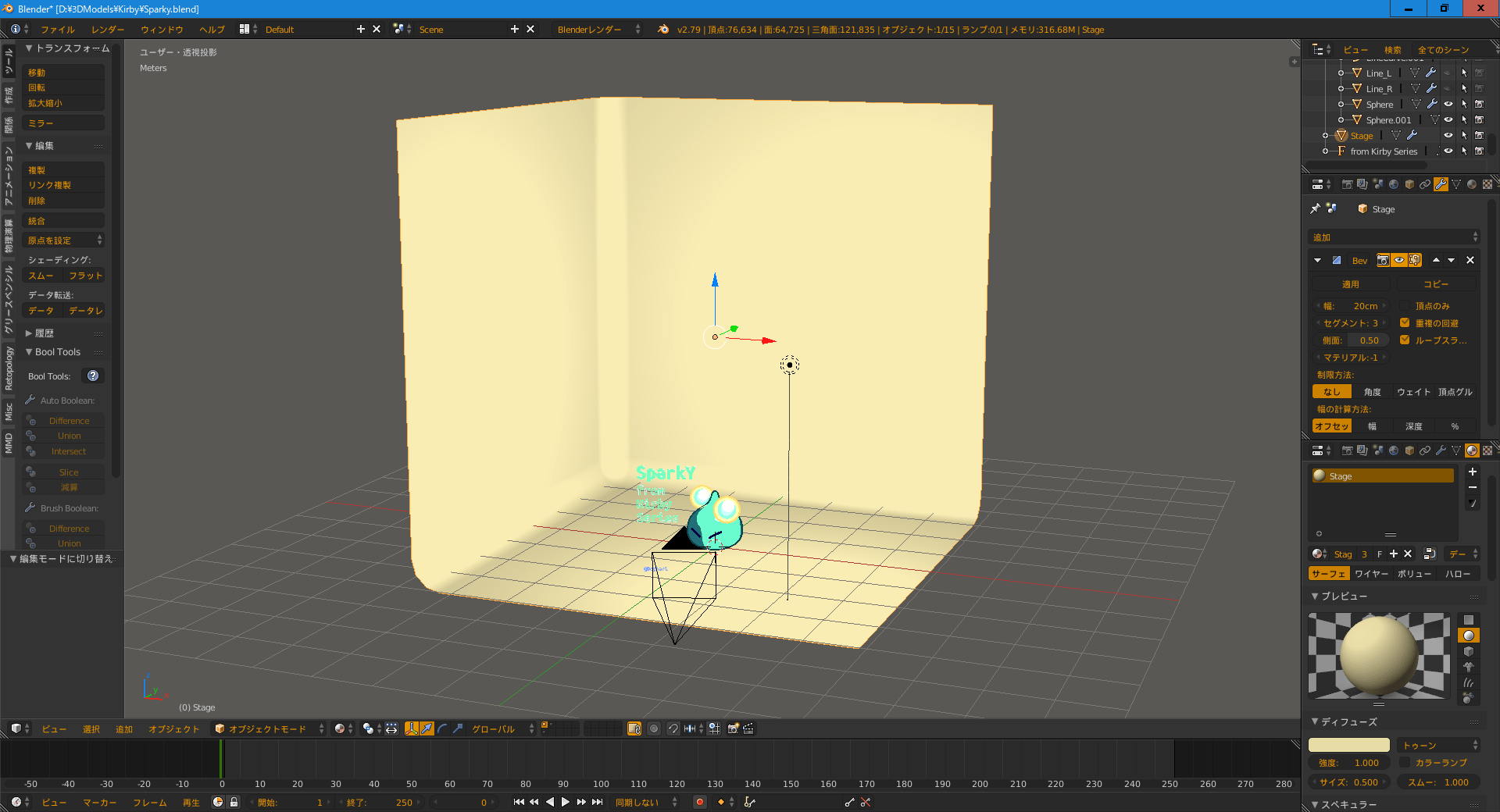The image size is (1500, 812).
Task: Open the ヘルプ menu
Action: (212, 30)
